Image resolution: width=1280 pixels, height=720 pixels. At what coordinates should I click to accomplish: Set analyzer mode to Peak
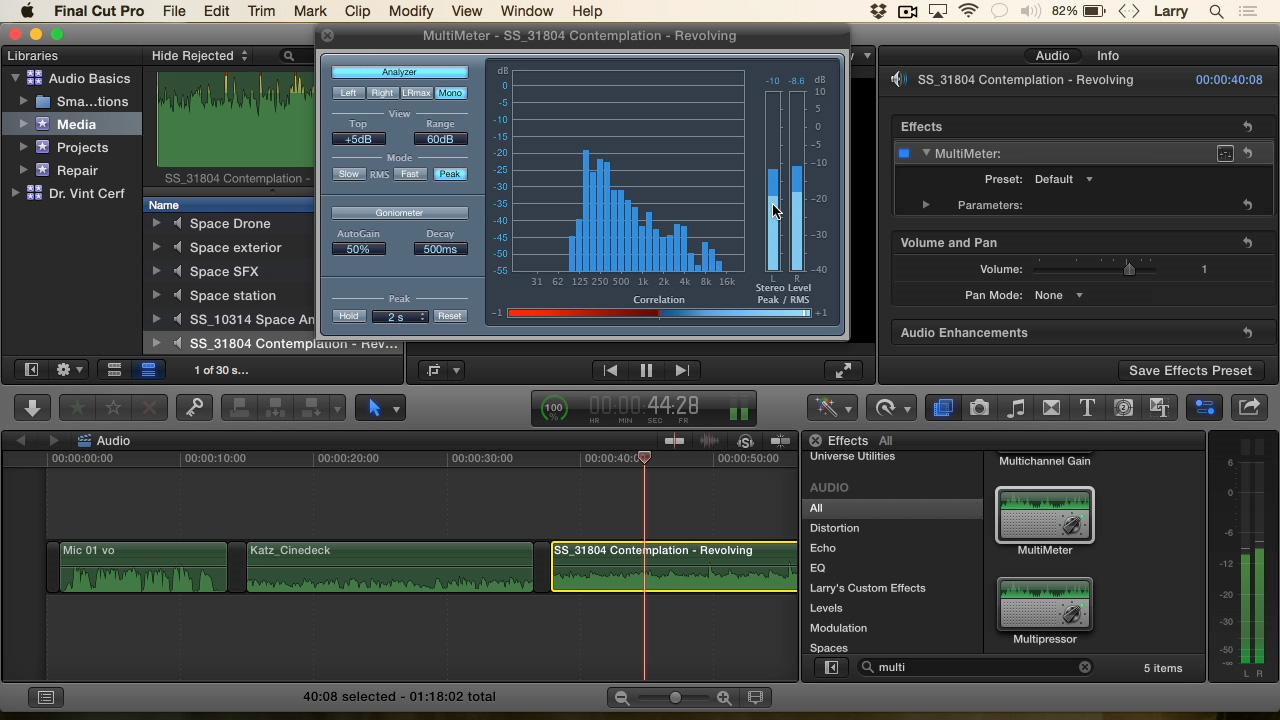[450, 174]
